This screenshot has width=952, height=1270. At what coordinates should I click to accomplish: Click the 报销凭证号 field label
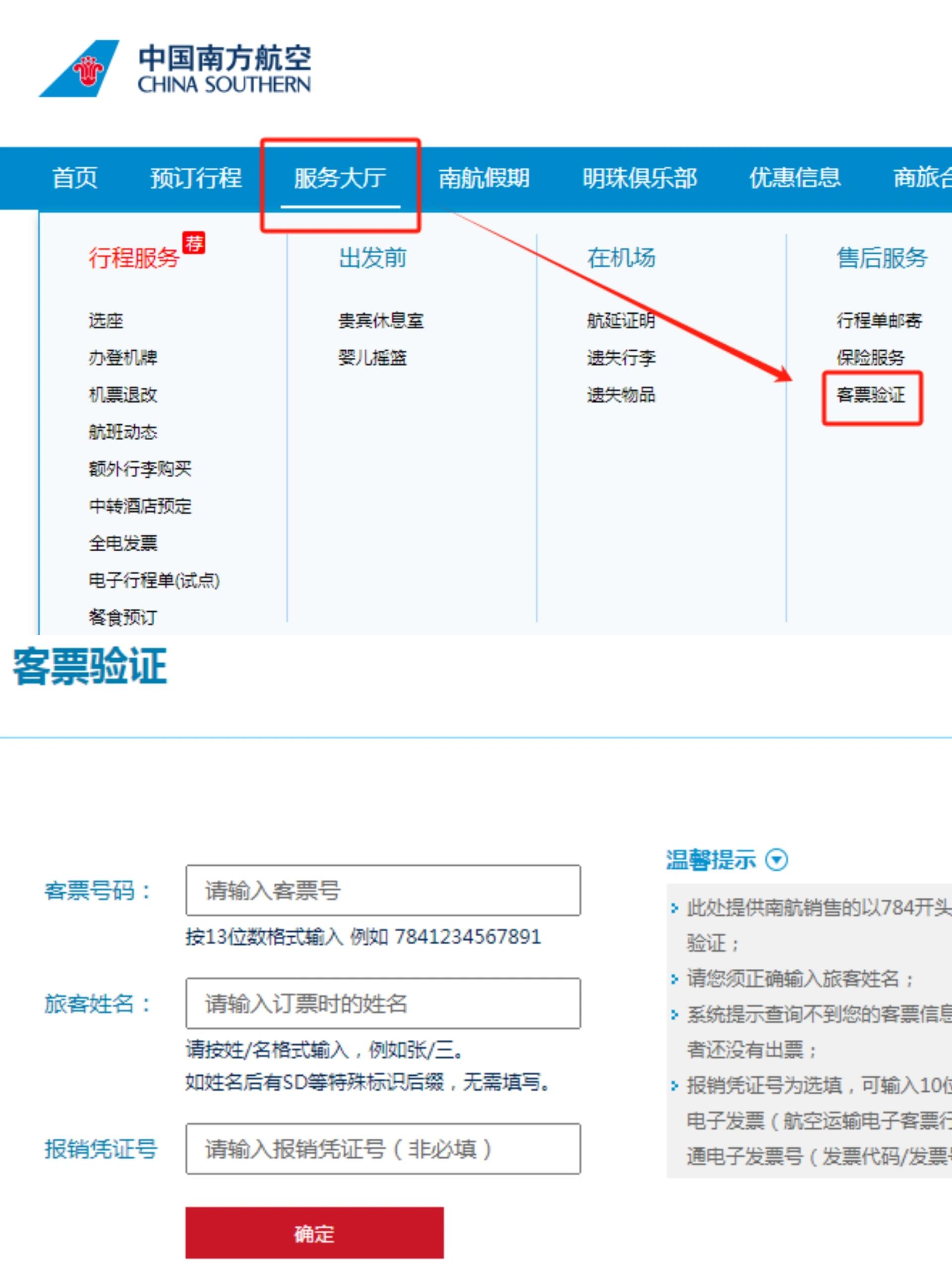101,1149
